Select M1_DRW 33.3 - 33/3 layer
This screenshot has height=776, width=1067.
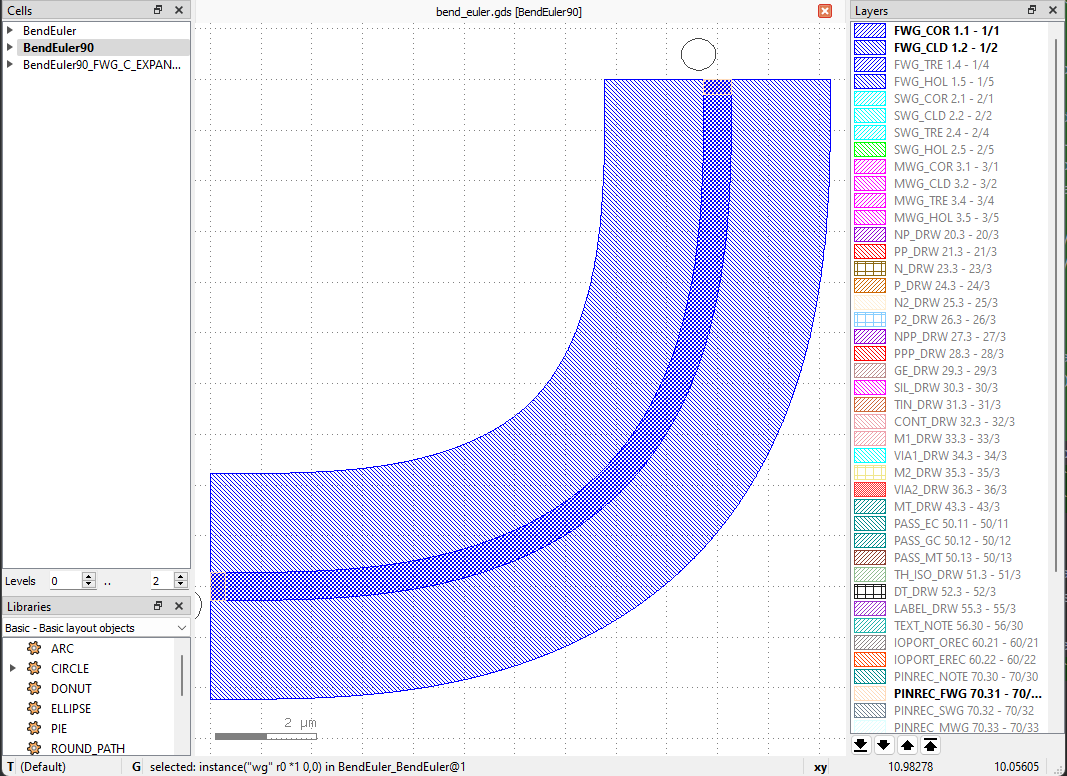[x=947, y=438]
